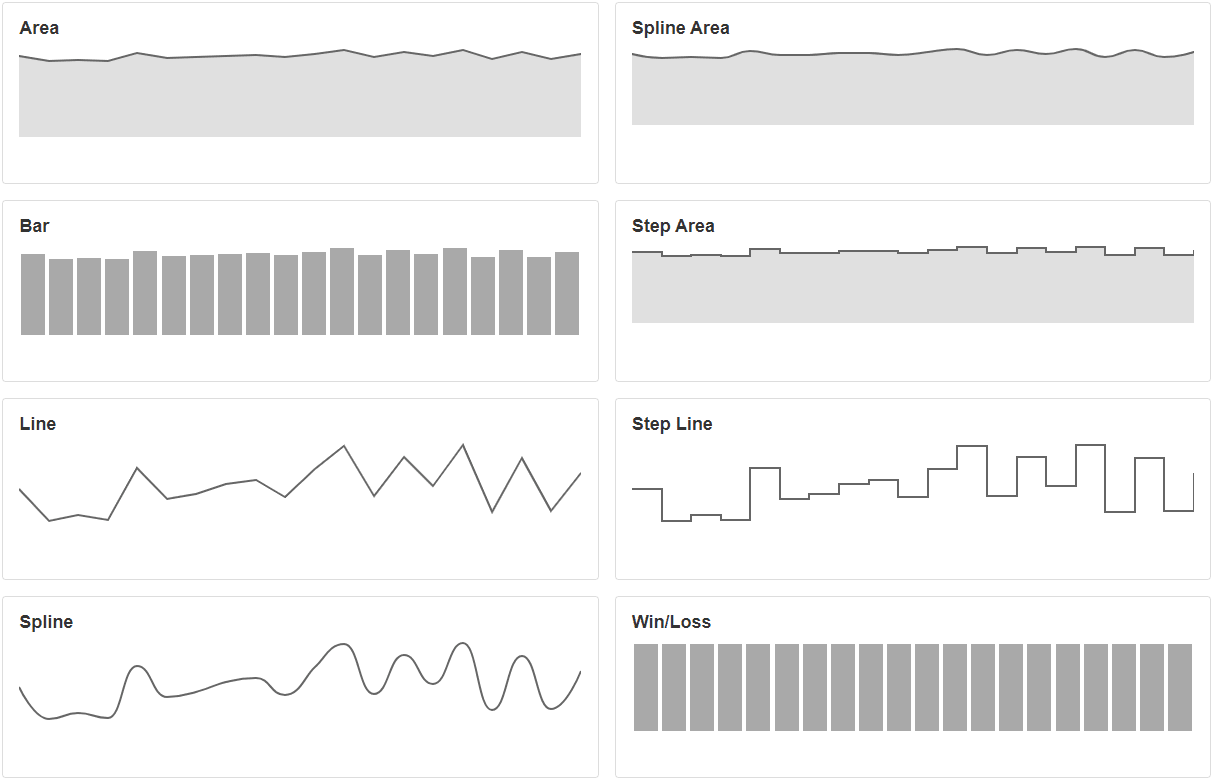This screenshot has width=1215, height=779.
Task: Click the Line sparkline chart
Action: [x=300, y=483]
